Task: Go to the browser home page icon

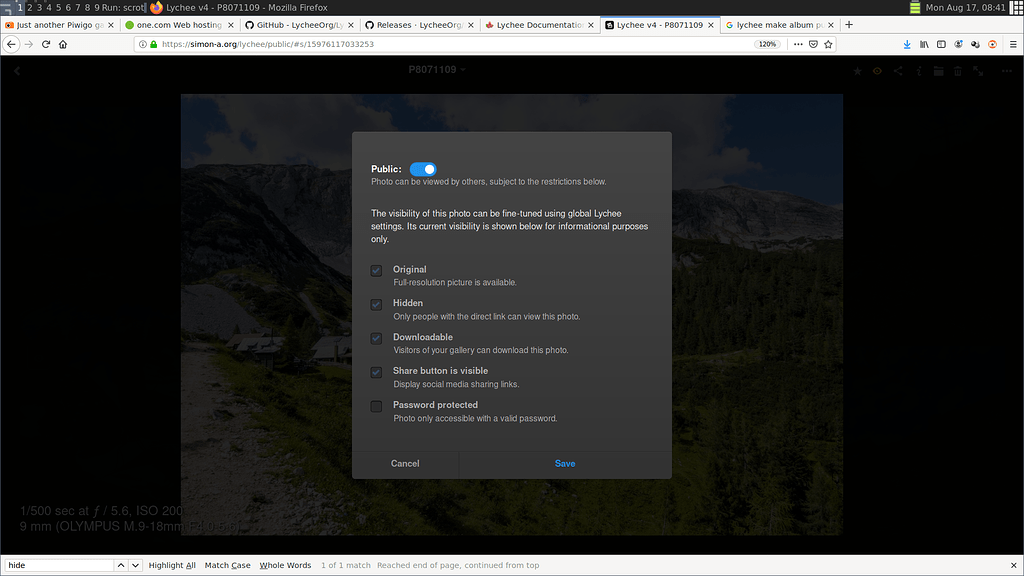Action: click(x=63, y=44)
